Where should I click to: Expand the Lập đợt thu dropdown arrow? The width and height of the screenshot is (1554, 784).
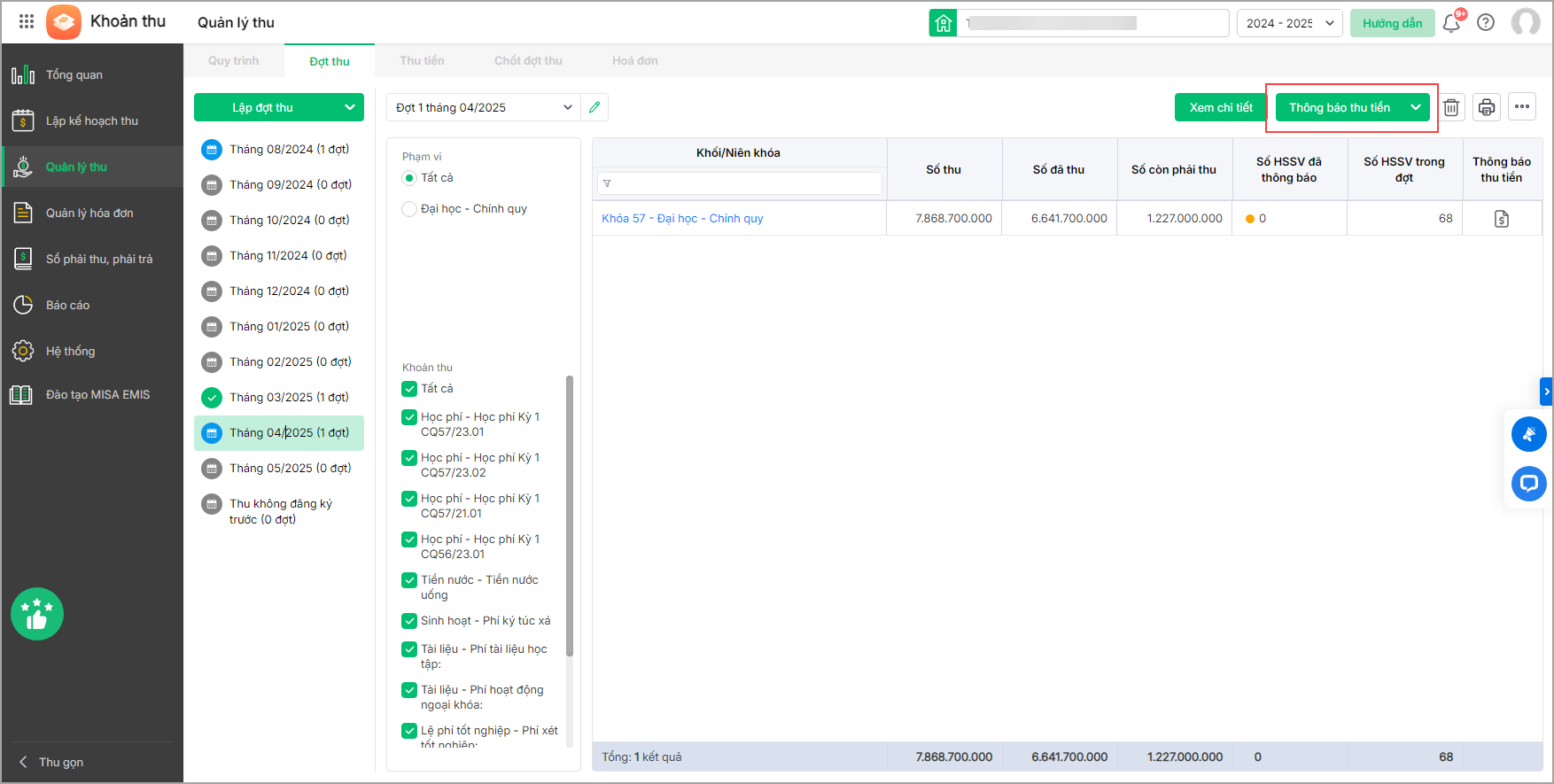[x=350, y=107]
